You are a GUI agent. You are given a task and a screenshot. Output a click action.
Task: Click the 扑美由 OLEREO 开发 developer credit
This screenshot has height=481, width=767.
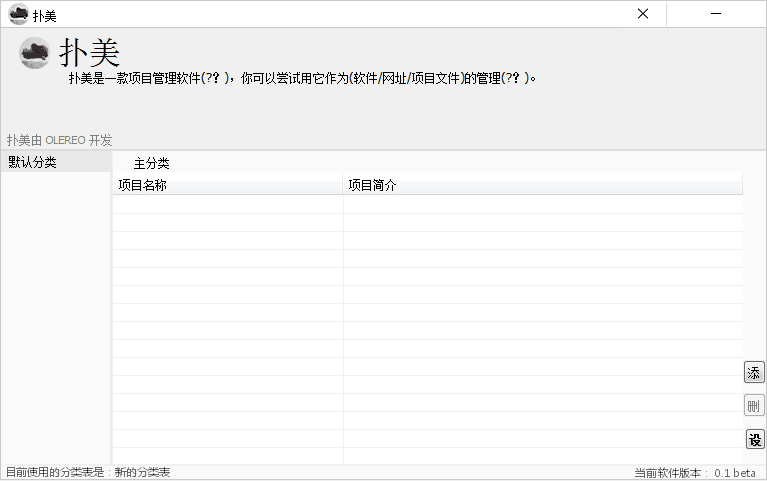click(x=60, y=140)
